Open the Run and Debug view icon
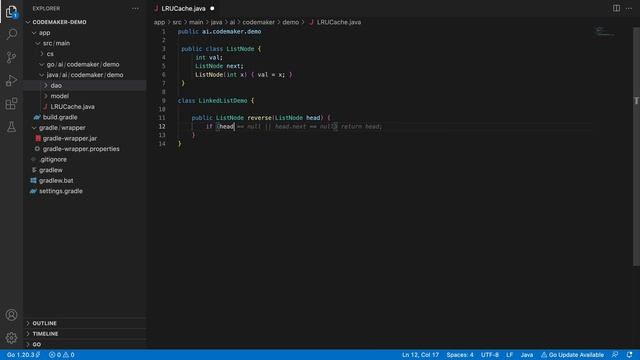The image size is (640, 360). point(11,80)
